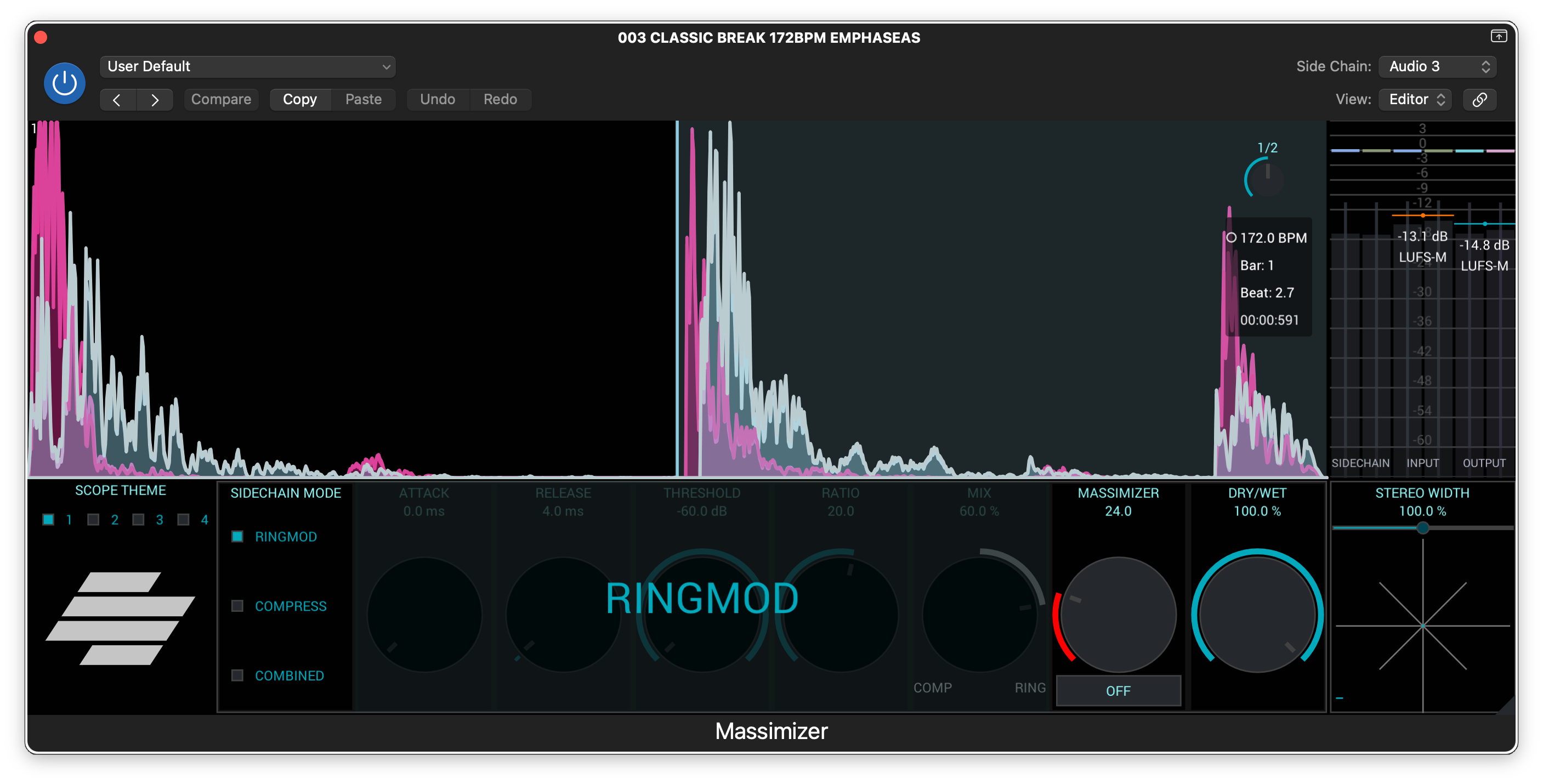Select RINGMOD sidechain mode checkbox

[237, 537]
